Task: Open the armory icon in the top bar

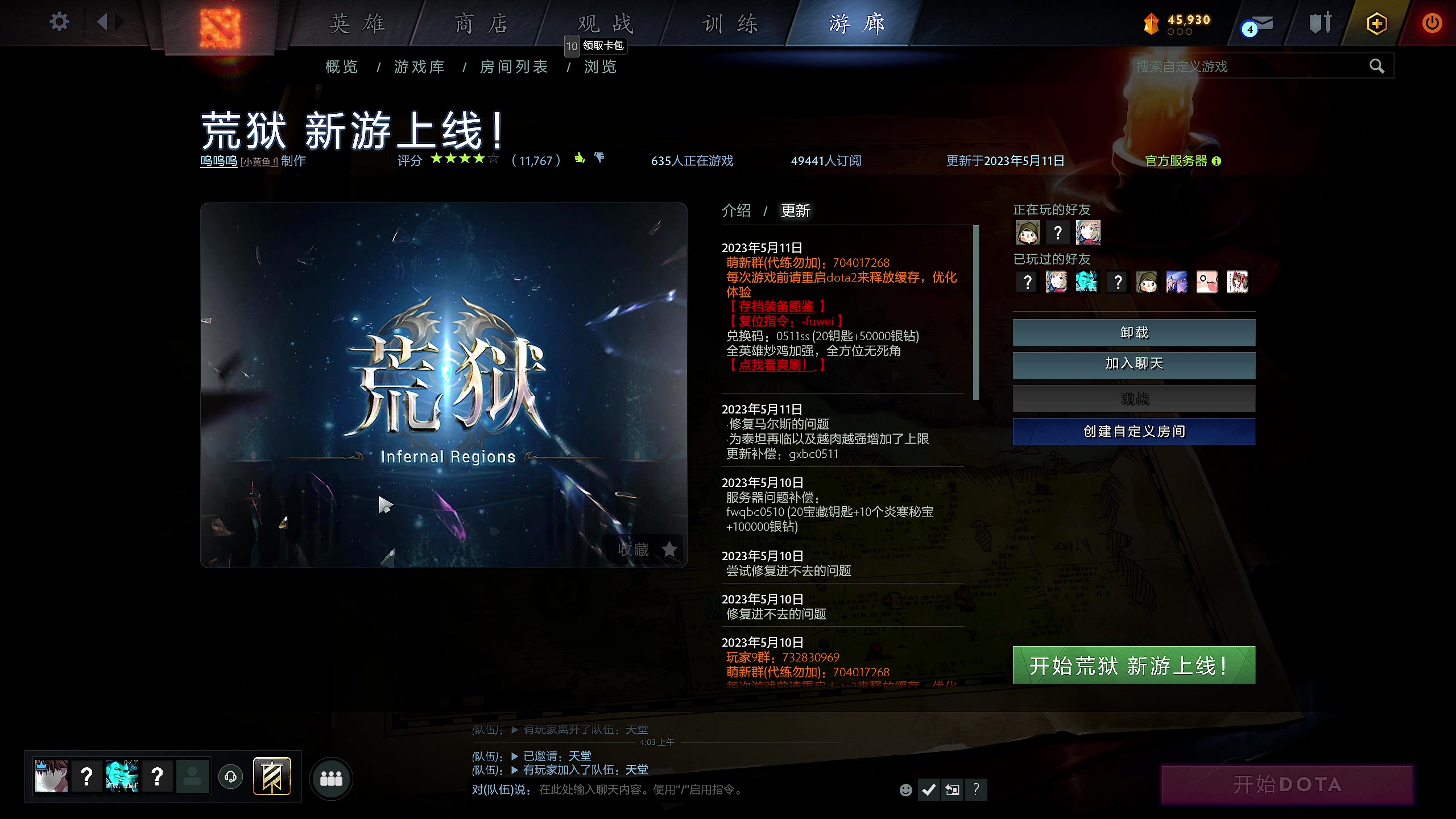Action: click(1320, 23)
